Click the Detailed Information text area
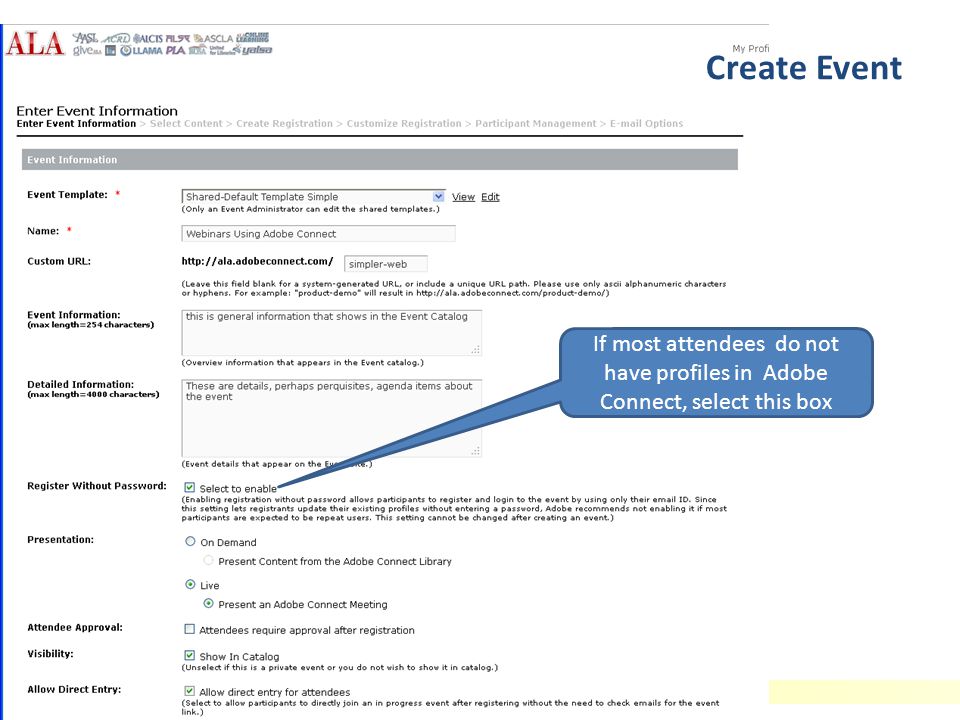960x720 pixels. click(331, 418)
